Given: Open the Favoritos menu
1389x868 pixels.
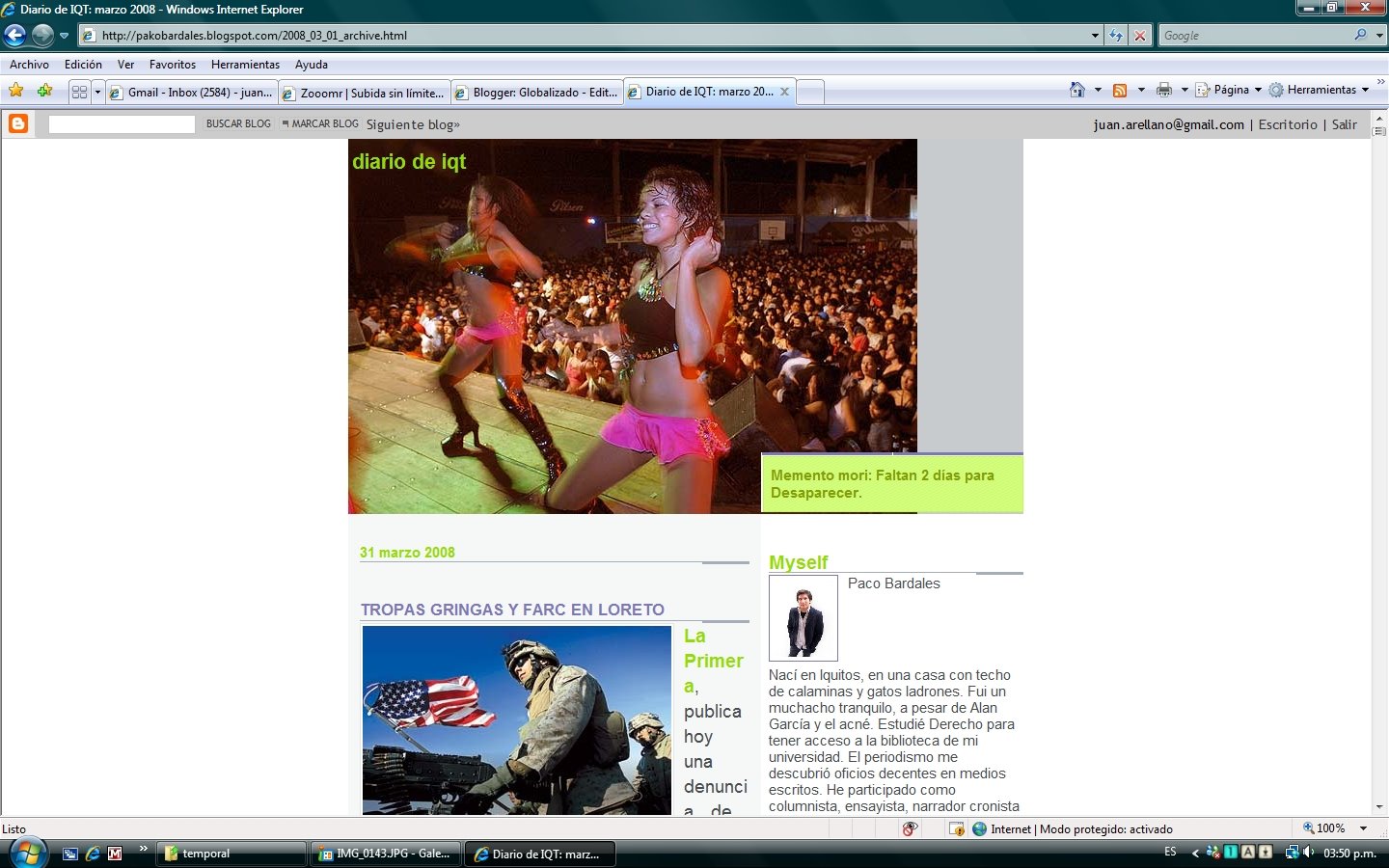Looking at the screenshot, I should tap(173, 65).
